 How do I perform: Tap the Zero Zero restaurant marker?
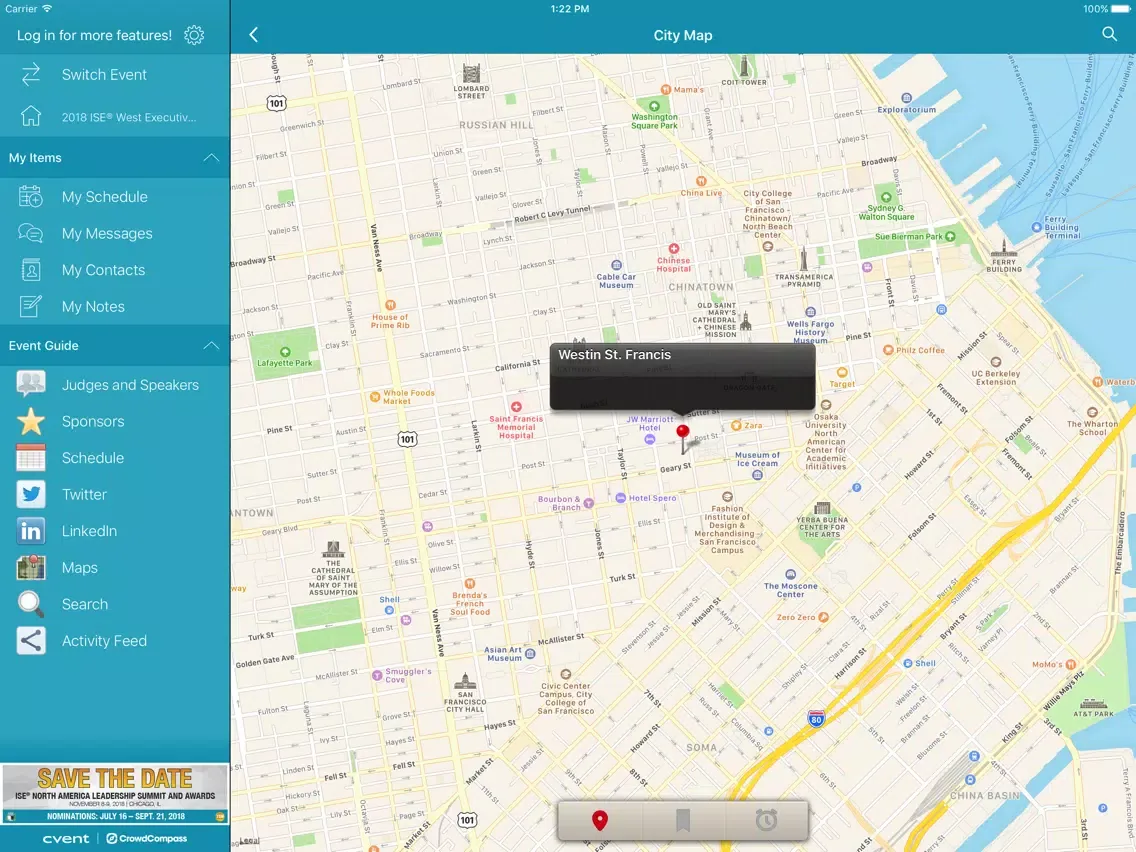point(824,618)
